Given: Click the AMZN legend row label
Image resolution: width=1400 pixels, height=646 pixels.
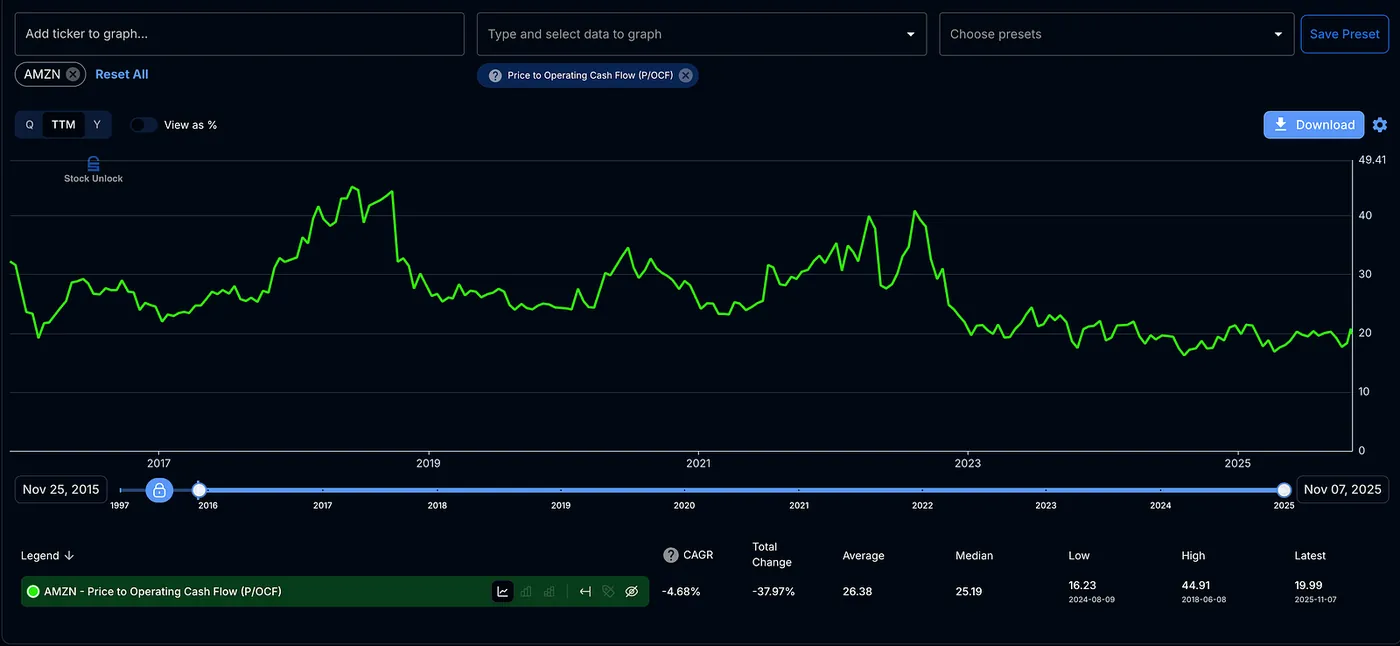Looking at the screenshot, I should [x=163, y=592].
